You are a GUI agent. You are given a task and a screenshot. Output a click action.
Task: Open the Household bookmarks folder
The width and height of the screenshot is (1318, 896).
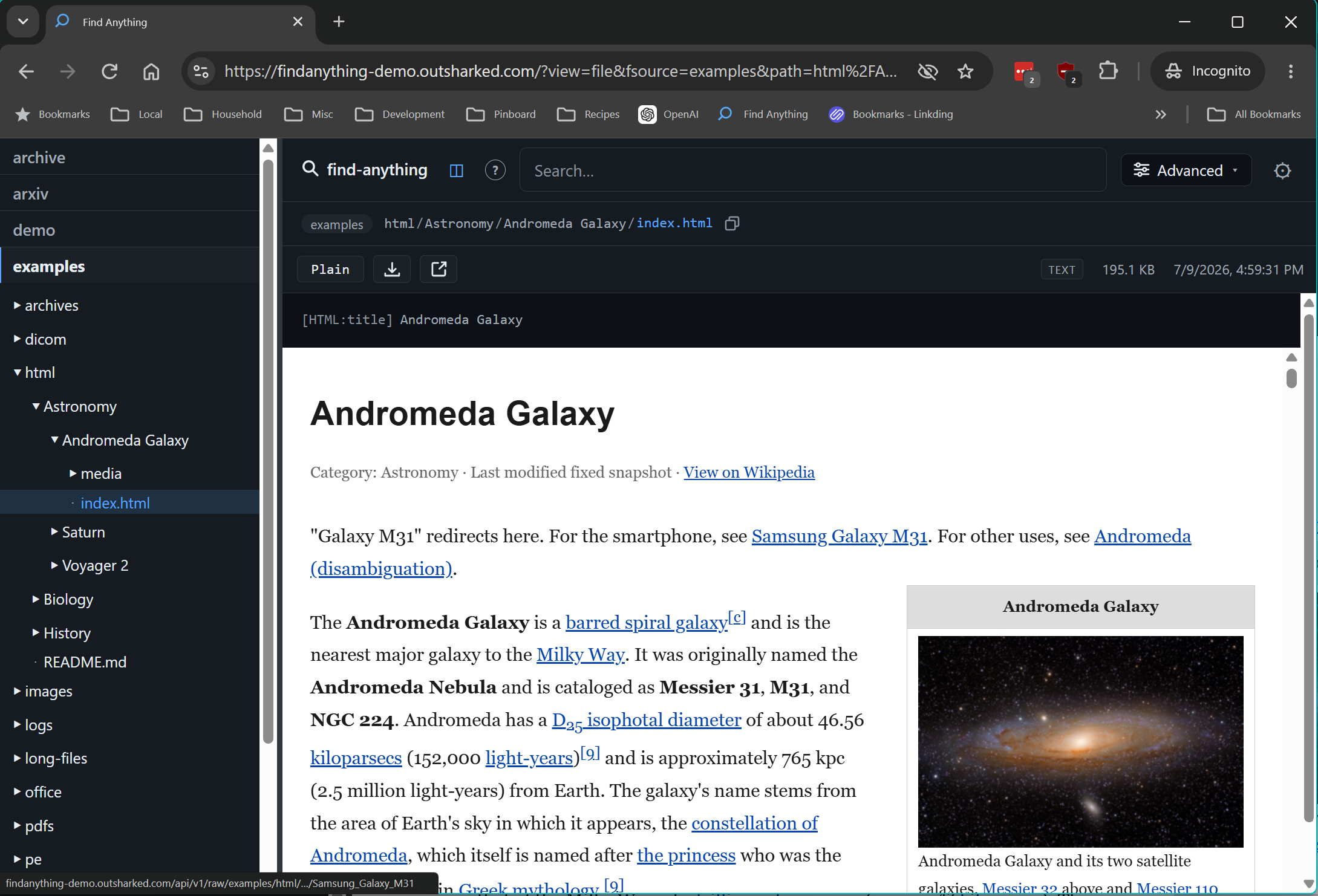coord(223,114)
